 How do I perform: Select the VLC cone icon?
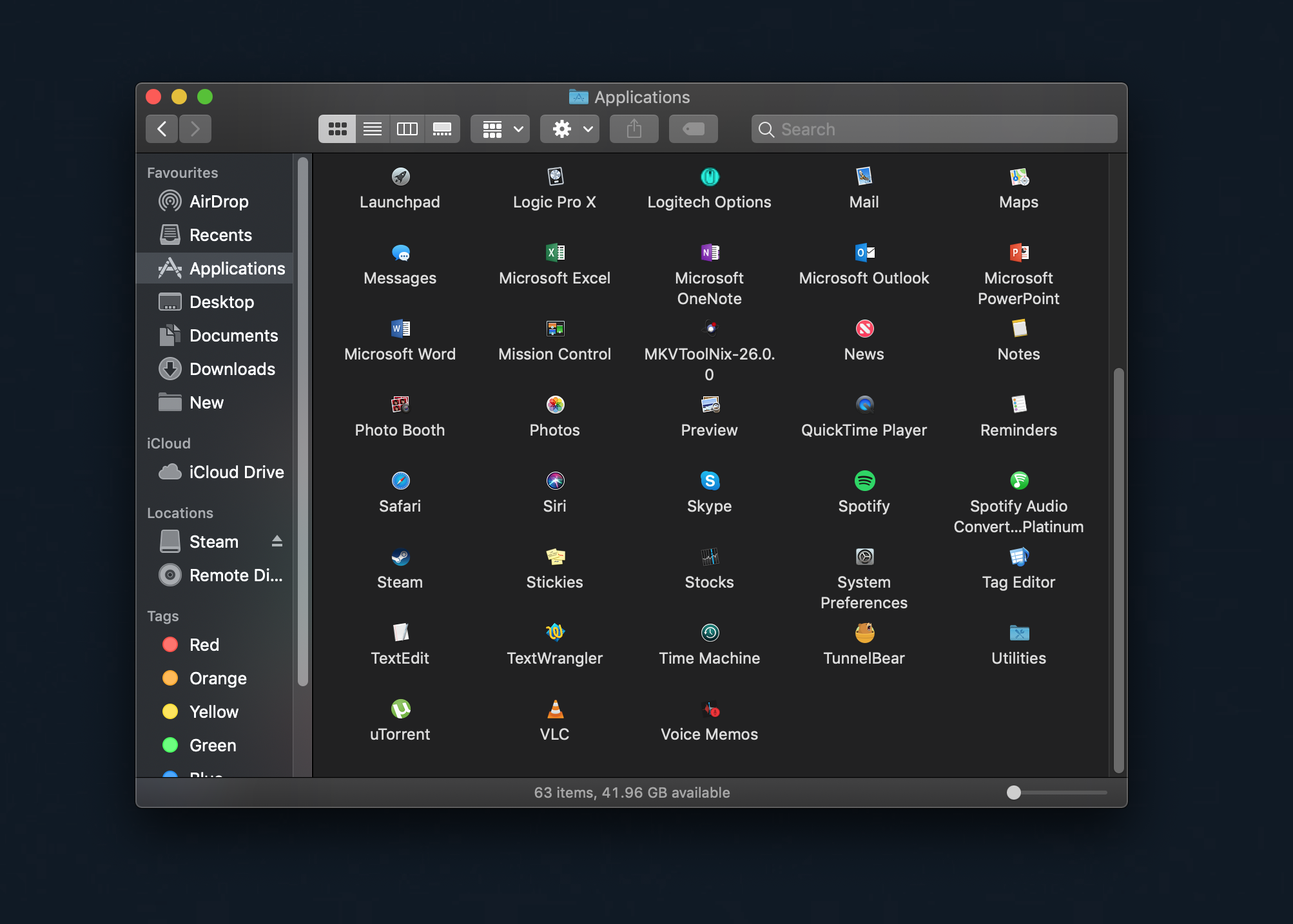(x=554, y=709)
